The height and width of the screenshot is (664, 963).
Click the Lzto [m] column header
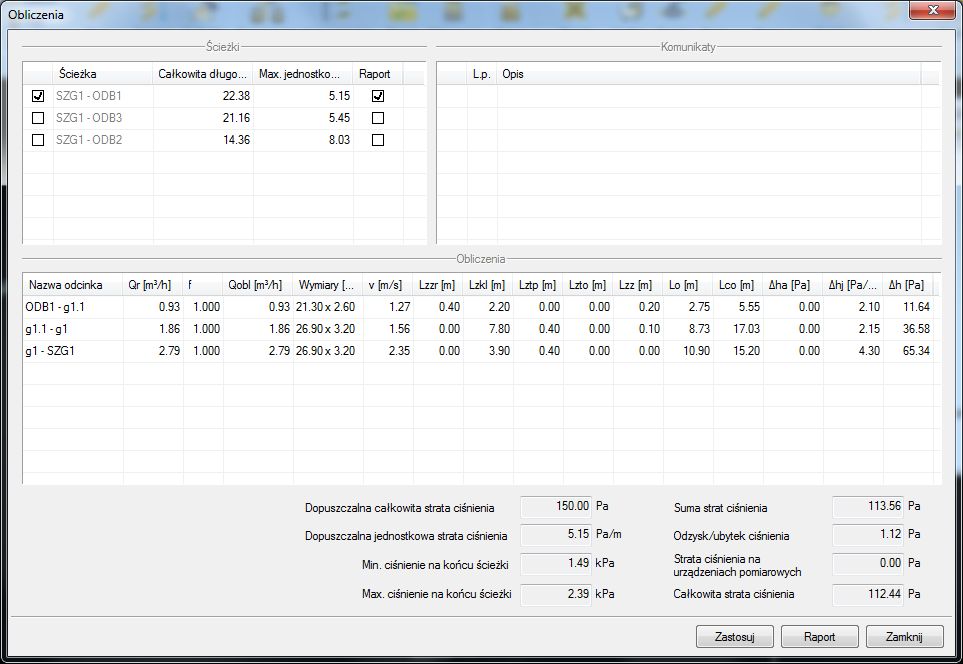588,285
